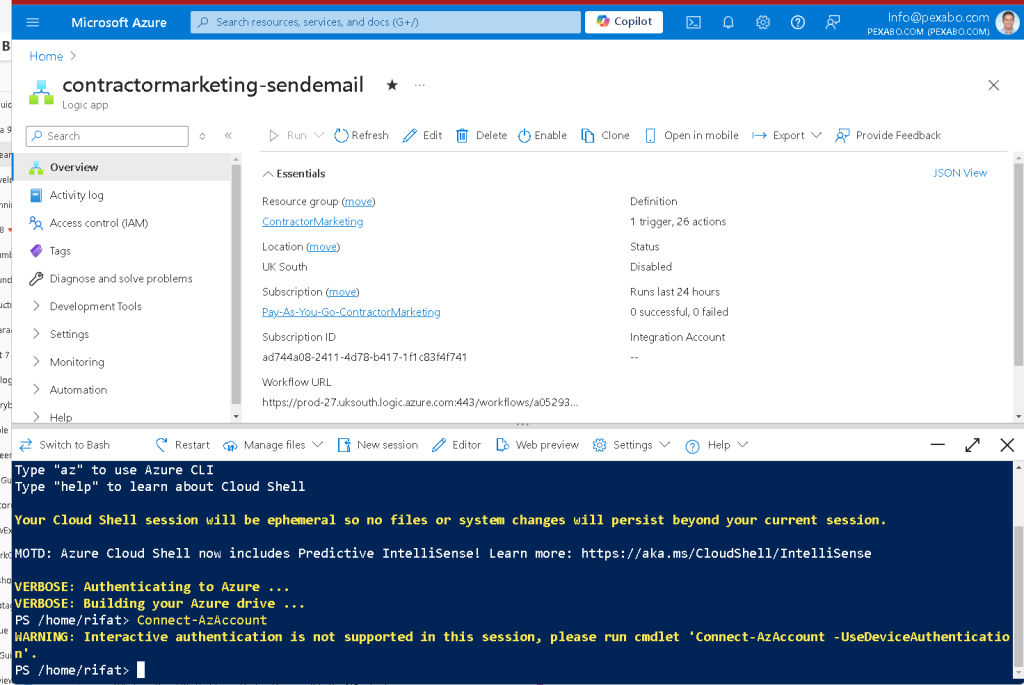Minimize the Cloud Shell pane
This screenshot has width=1024, height=685.
[x=937, y=445]
